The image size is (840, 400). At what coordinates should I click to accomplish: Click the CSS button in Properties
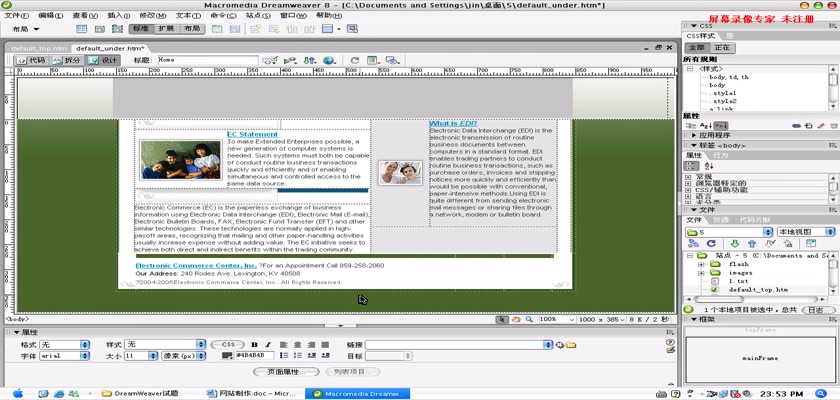tap(228, 344)
